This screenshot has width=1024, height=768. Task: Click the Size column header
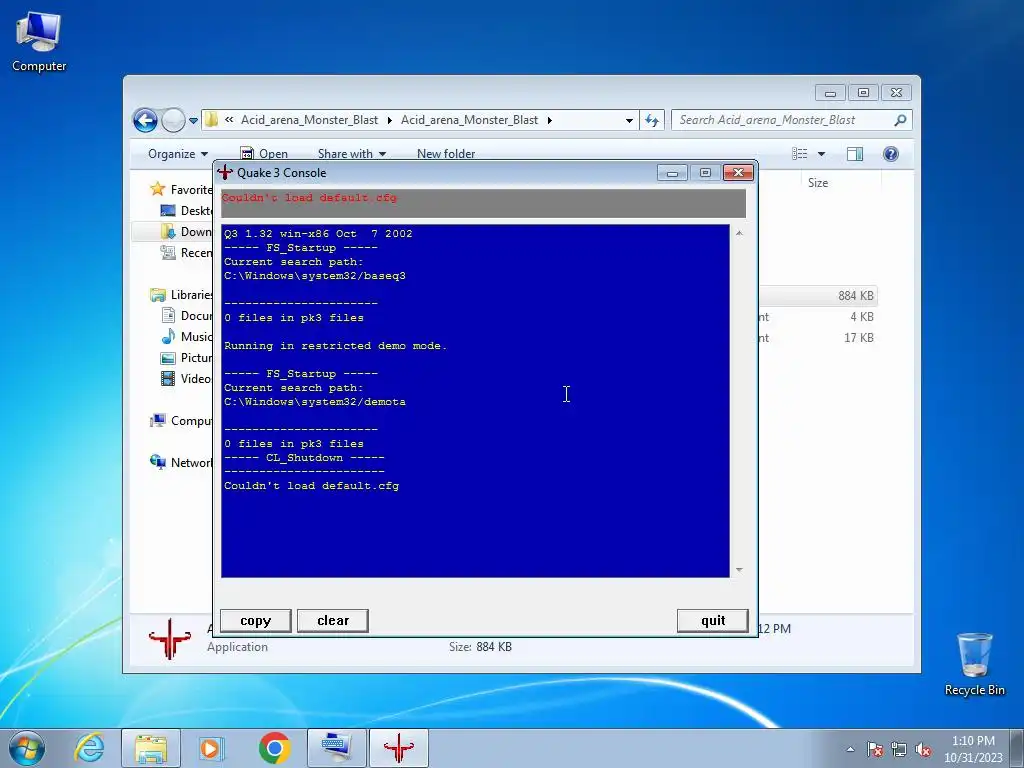tap(818, 183)
